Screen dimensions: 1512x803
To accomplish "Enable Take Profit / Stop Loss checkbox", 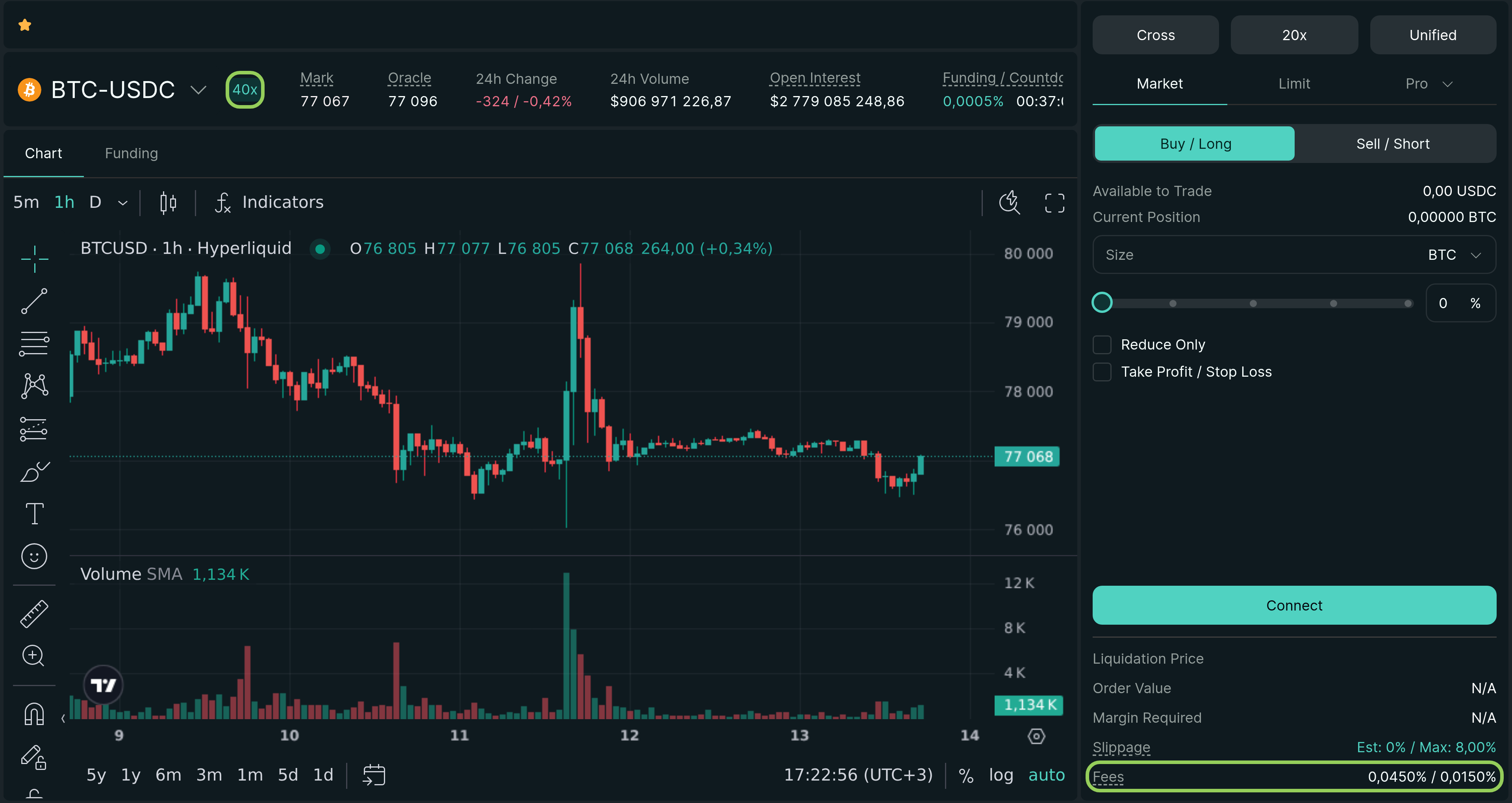I will [x=1102, y=372].
